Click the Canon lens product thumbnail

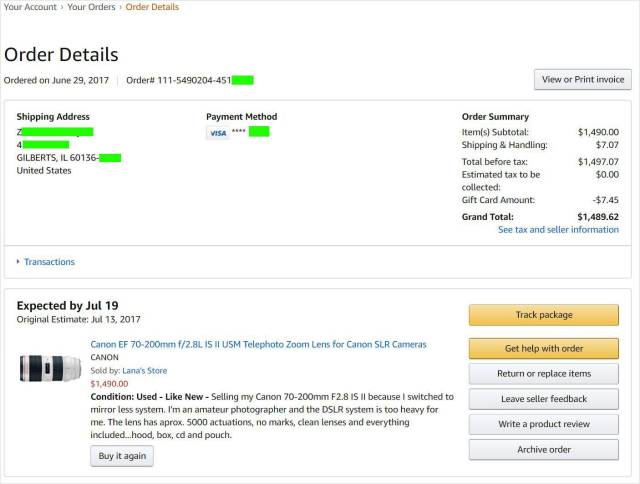(x=50, y=368)
